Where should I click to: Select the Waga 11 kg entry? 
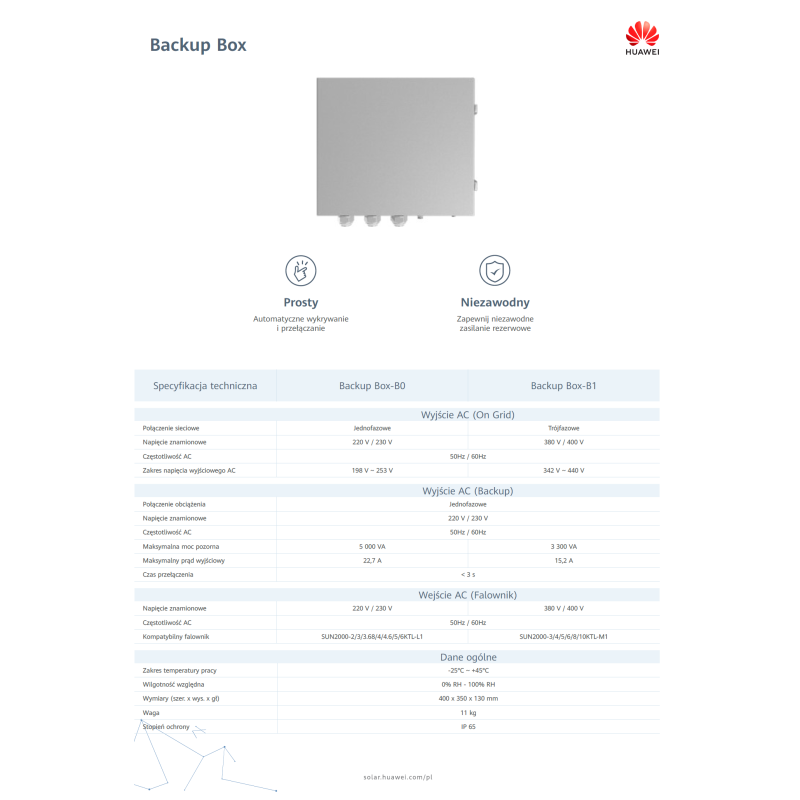[465, 713]
